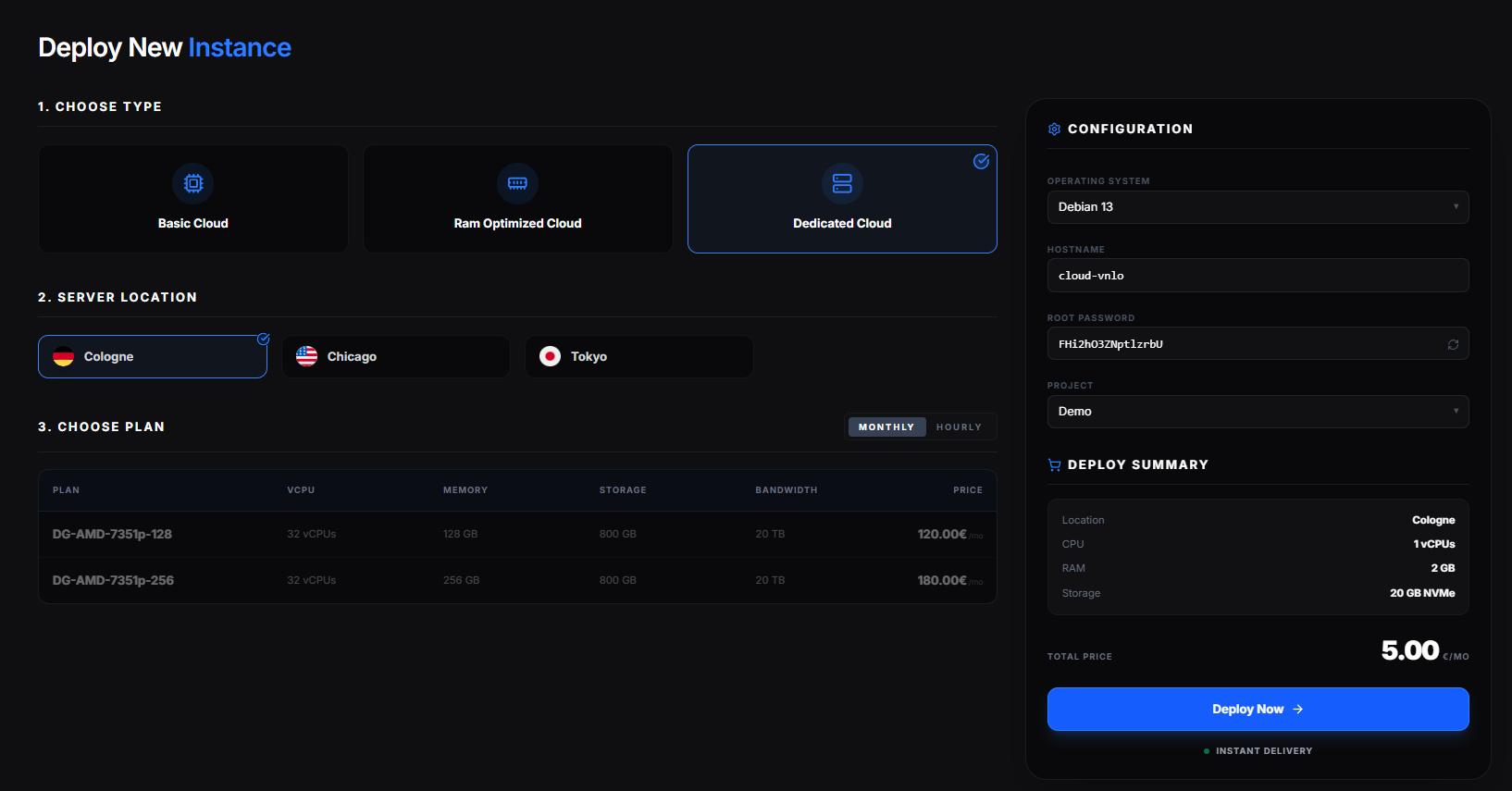1512x791 pixels.
Task: Choose the DG-AMD-7351p-256 plan row
Action: click(516, 580)
